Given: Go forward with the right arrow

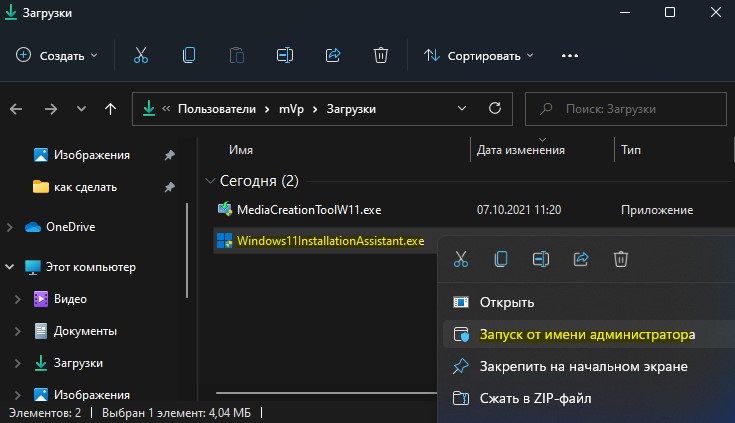Looking at the screenshot, I should [x=51, y=109].
